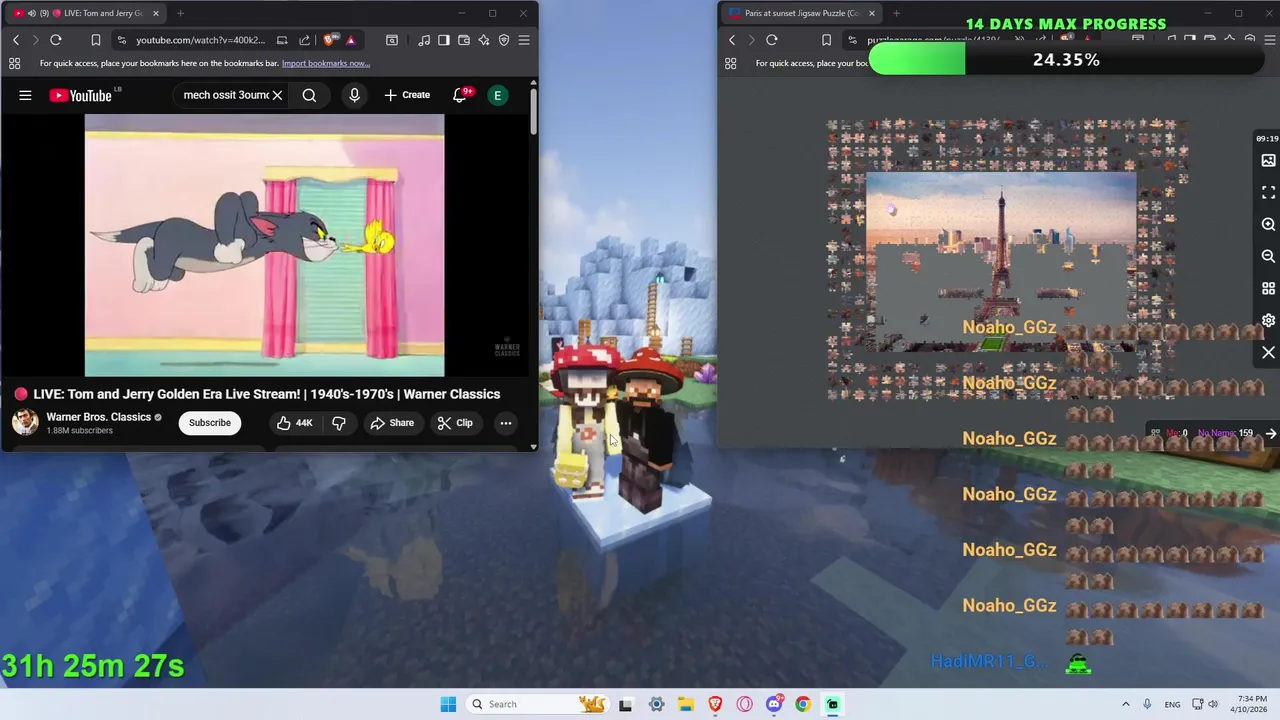Screen dimensions: 1280x720
Task: Open more actions for the video
Action: (x=506, y=423)
